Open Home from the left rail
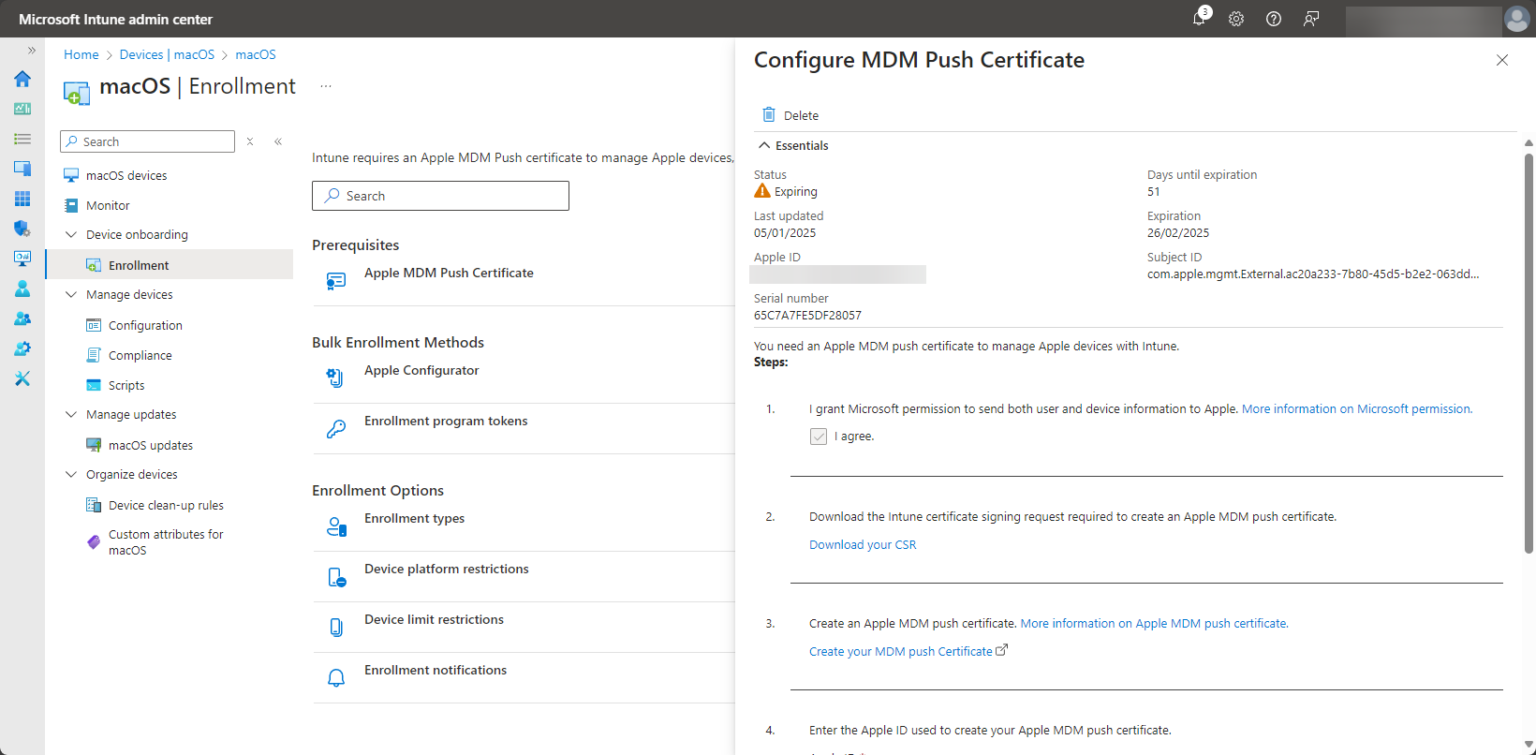Screen dimensions: 1536x755 [x=22, y=79]
